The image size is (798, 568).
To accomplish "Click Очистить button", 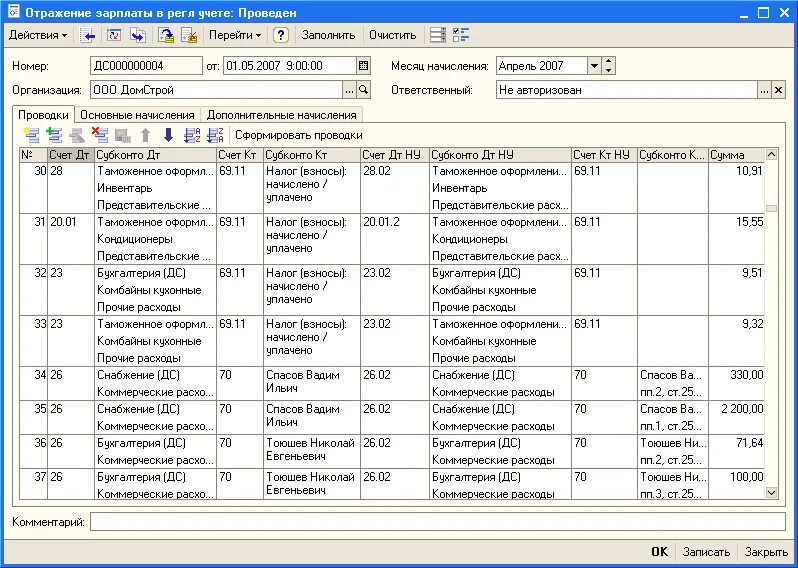I will (392, 35).
